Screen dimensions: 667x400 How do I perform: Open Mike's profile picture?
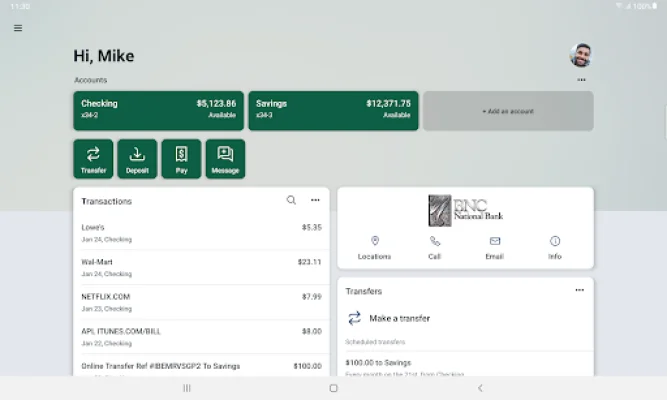tap(581, 55)
